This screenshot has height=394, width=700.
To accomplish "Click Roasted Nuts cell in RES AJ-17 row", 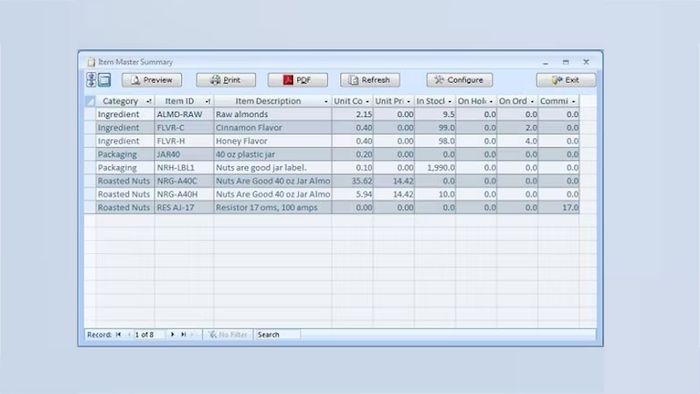I will (x=125, y=207).
